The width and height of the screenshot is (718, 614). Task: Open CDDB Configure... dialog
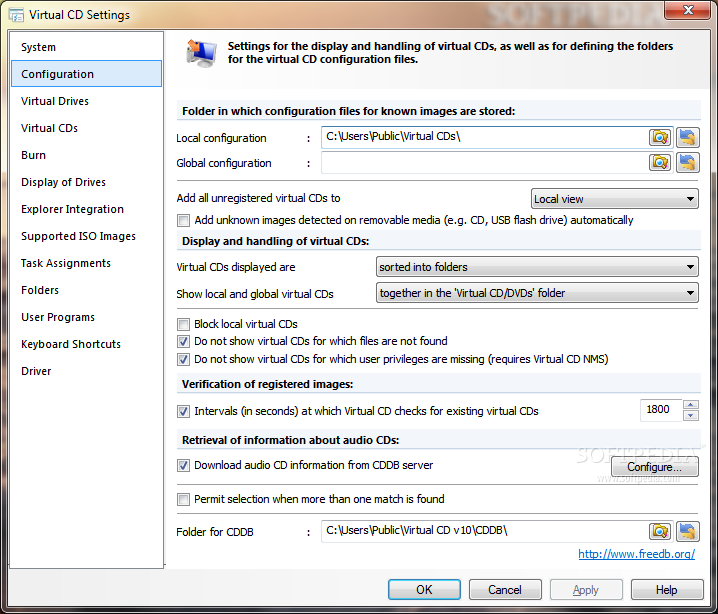[x=655, y=467]
